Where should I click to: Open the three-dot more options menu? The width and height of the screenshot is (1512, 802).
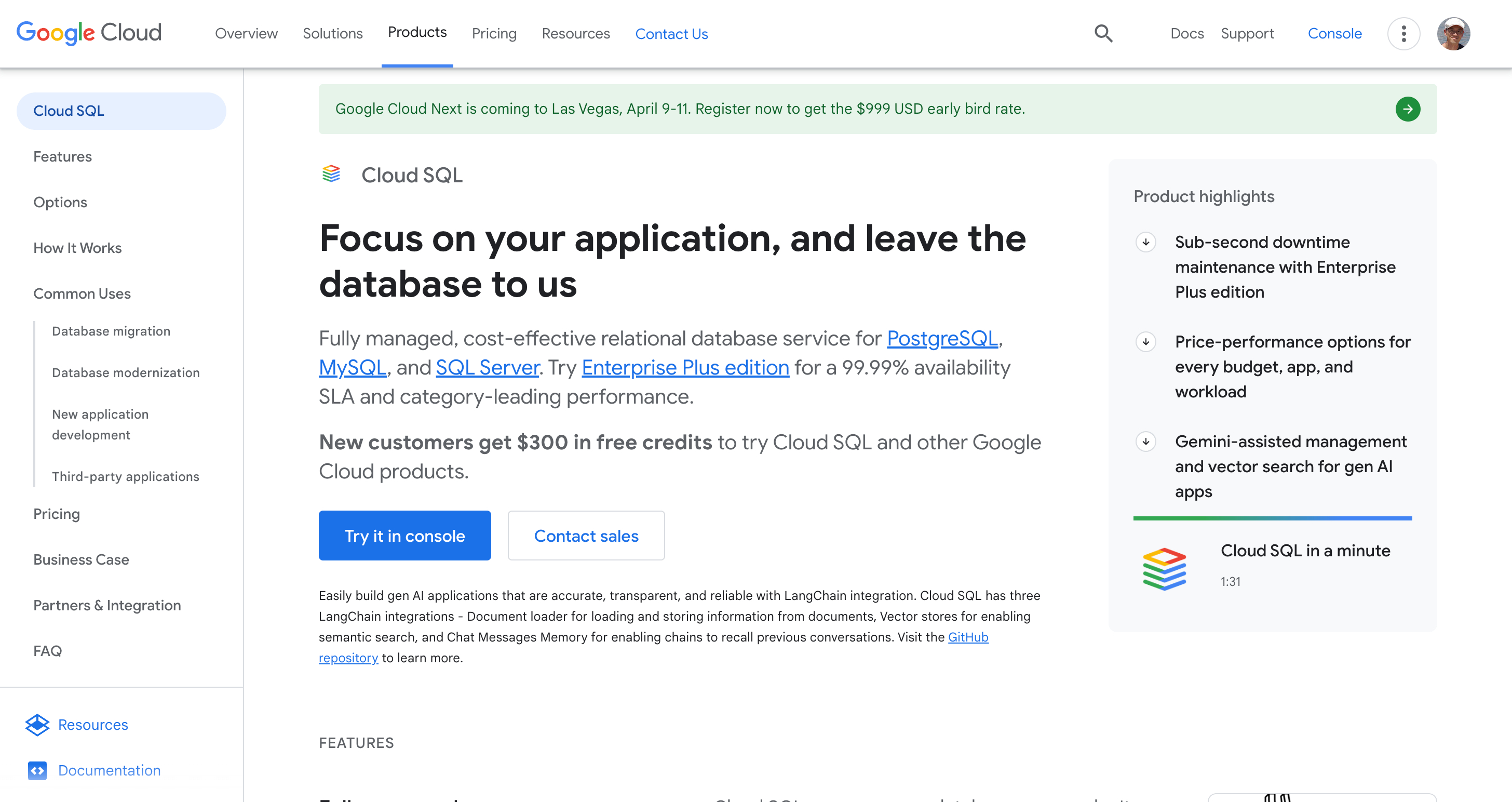point(1403,33)
